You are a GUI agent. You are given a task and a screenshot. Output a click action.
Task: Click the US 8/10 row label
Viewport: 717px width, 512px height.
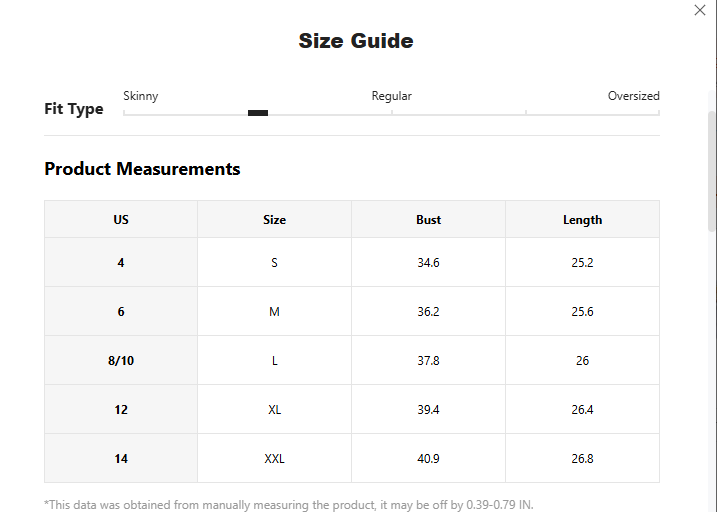coord(121,361)
